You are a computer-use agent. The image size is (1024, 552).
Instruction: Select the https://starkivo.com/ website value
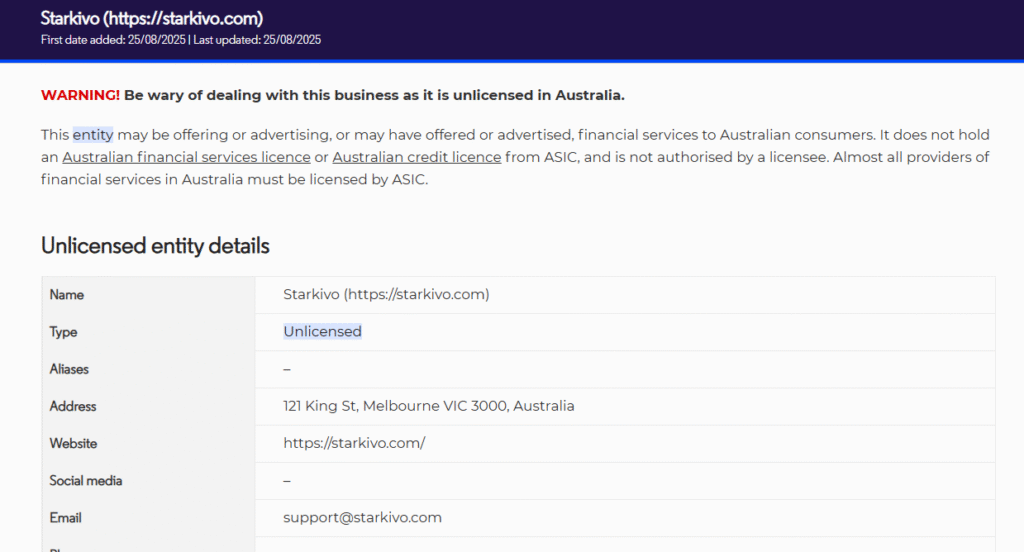tap(354, 444)
